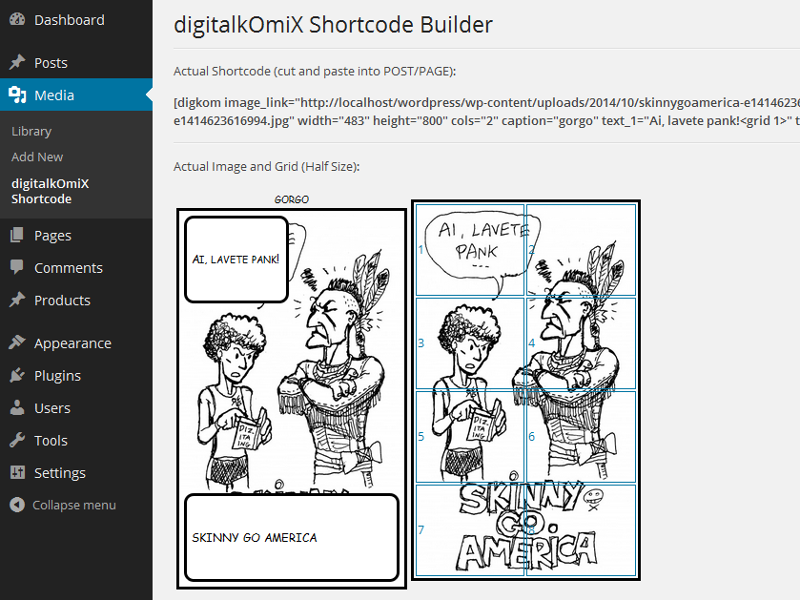Click the Dashboard gauge icon
The height and width of the screenshot is (600, 800).
click(17, 19)
